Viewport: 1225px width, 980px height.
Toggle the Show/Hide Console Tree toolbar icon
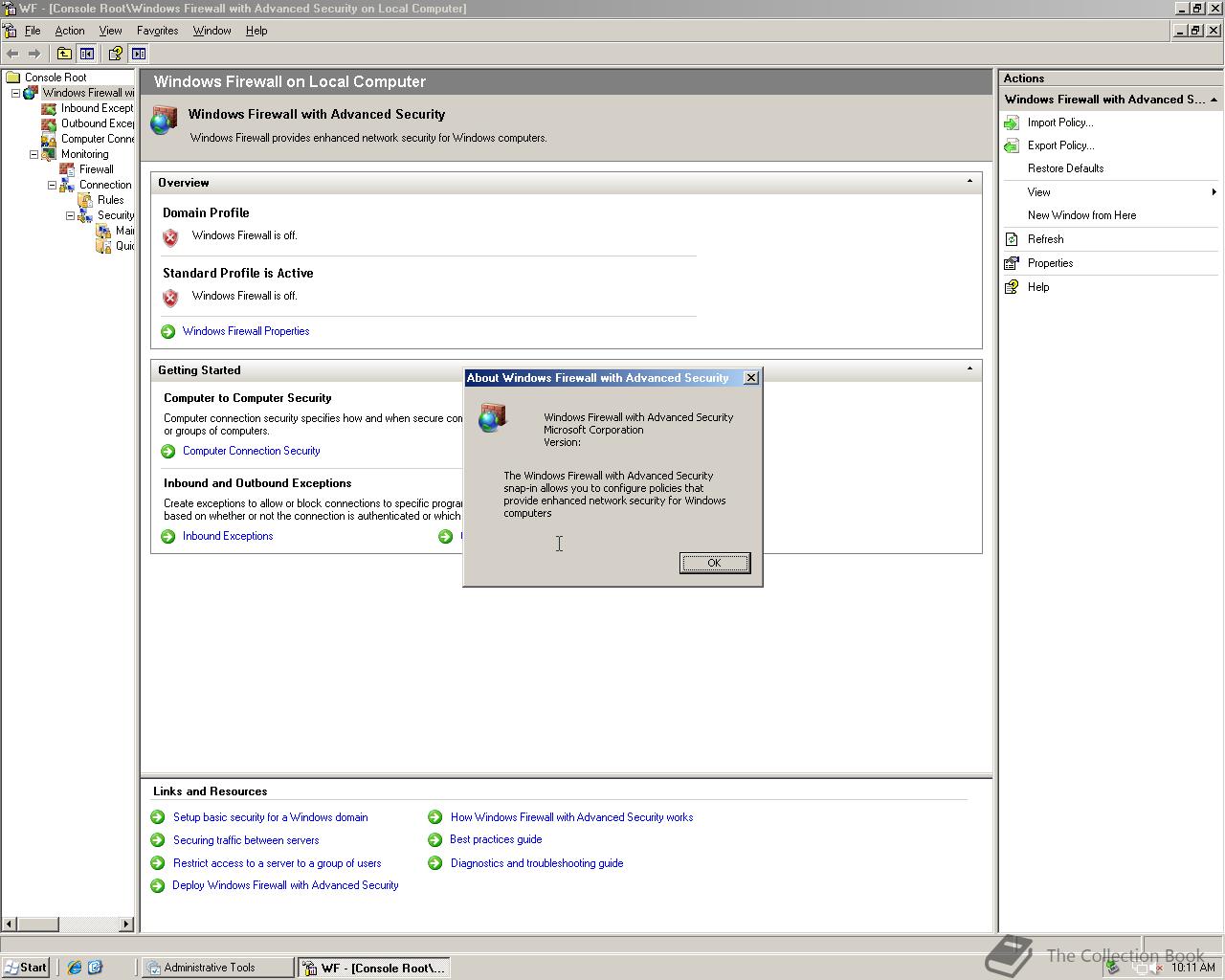pyautogui.click(x=87, y=54)
